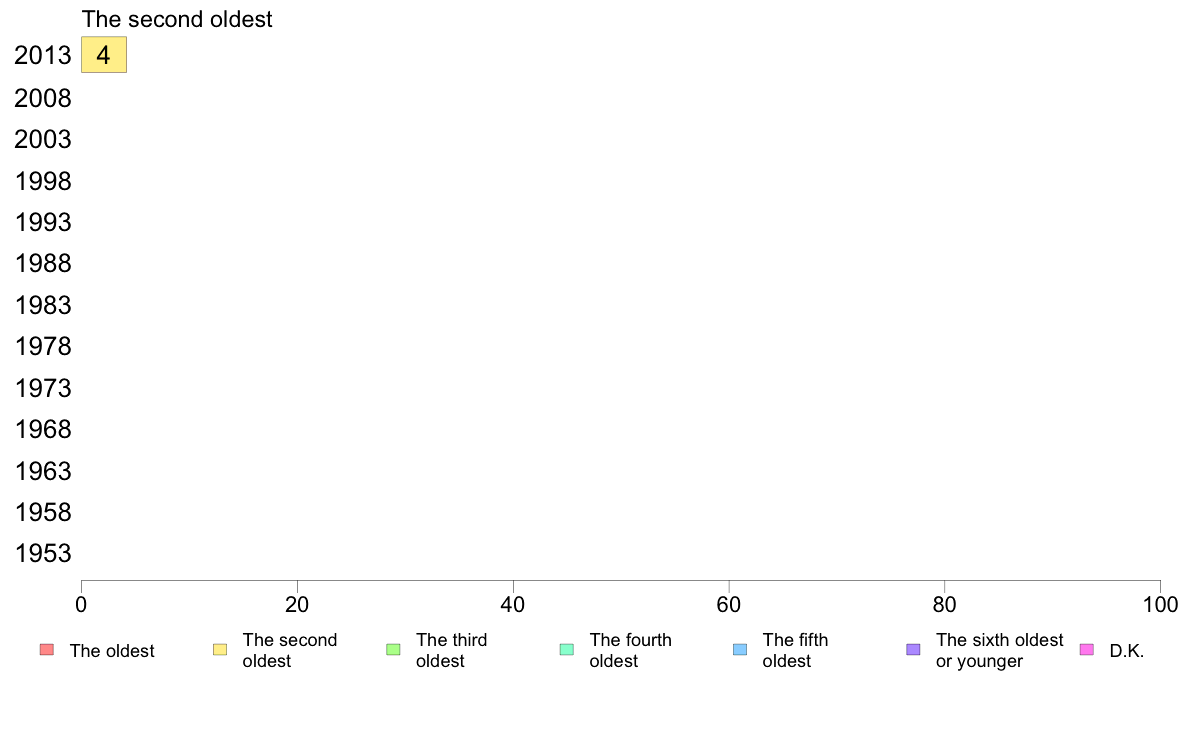
Task: Click the 1998 year label
Action: click(x=43, y=181)
